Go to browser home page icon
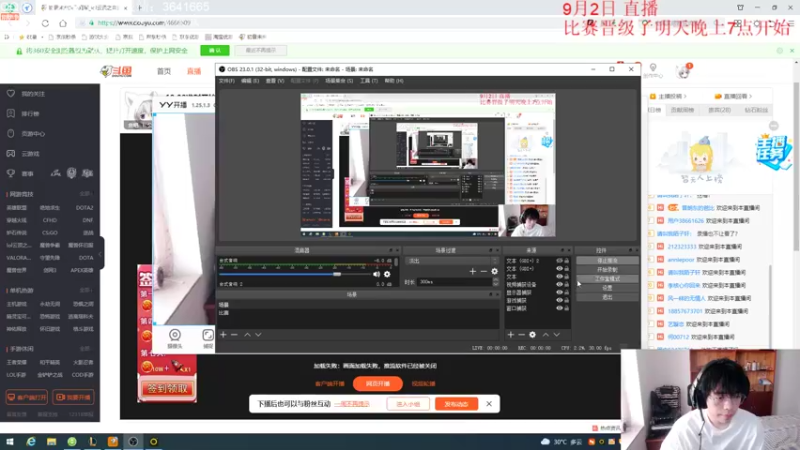This screenshot has height=450, width=800. (63, 23)
